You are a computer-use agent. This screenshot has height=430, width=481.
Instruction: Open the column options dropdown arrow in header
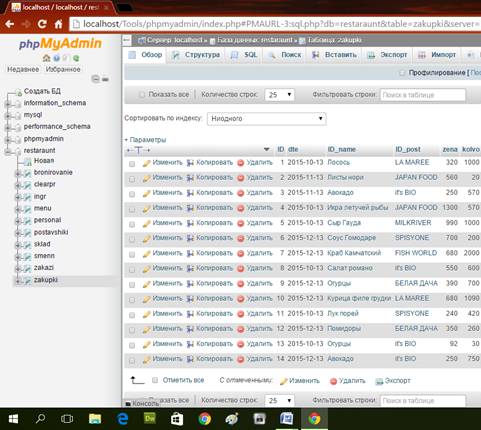[x=266, y=149]
